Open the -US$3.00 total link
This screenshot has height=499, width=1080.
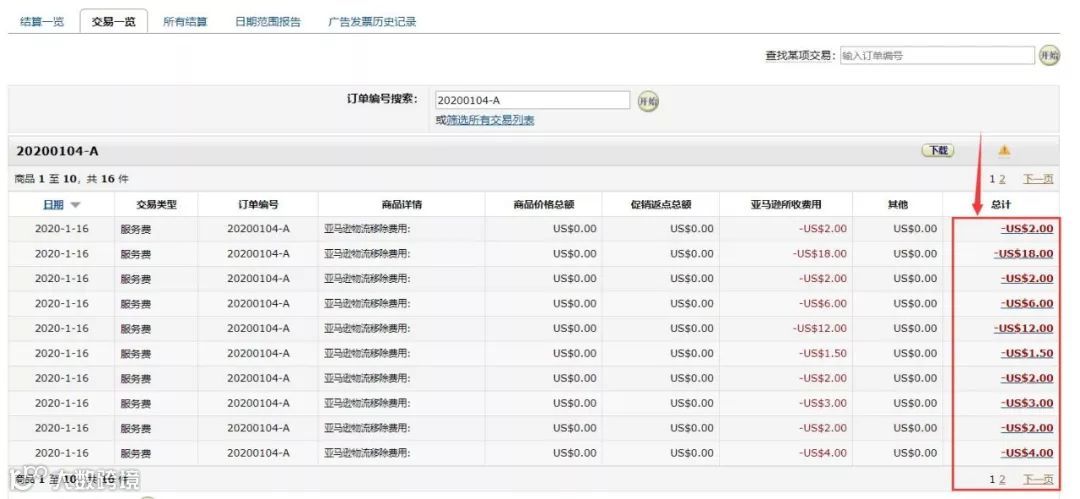pos(1027,403)
